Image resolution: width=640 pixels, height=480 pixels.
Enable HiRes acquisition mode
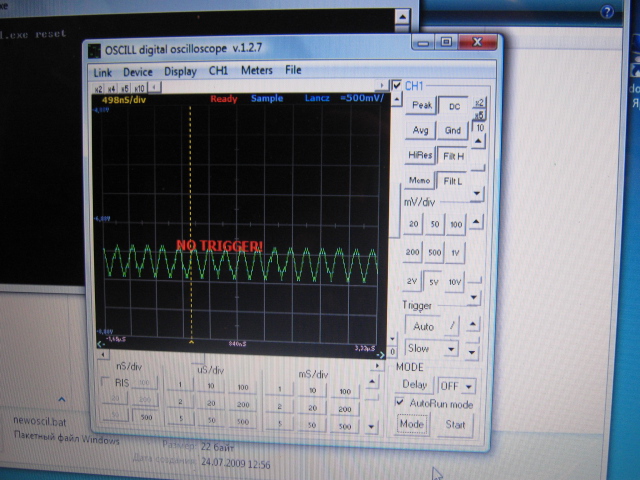click(420, 155)
